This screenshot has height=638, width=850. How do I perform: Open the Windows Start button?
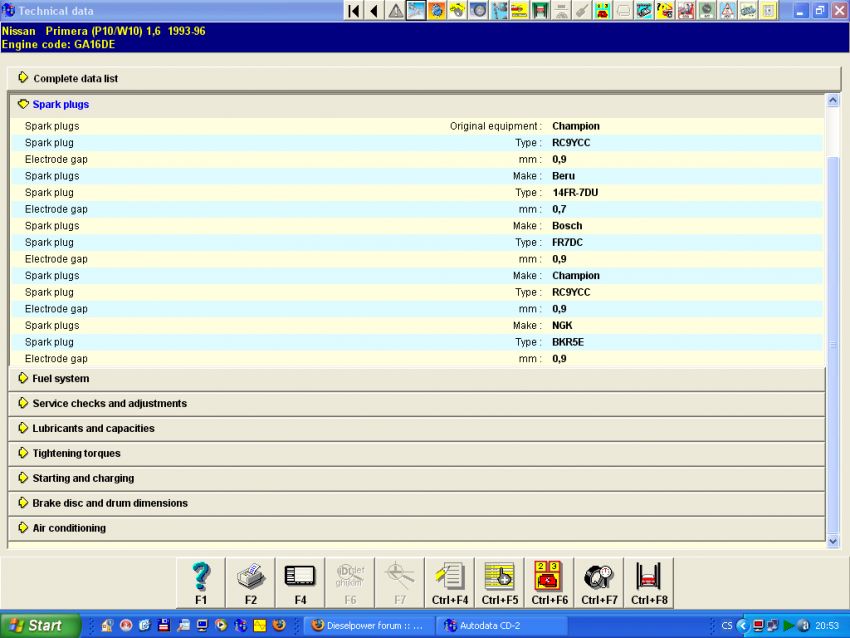41,626
